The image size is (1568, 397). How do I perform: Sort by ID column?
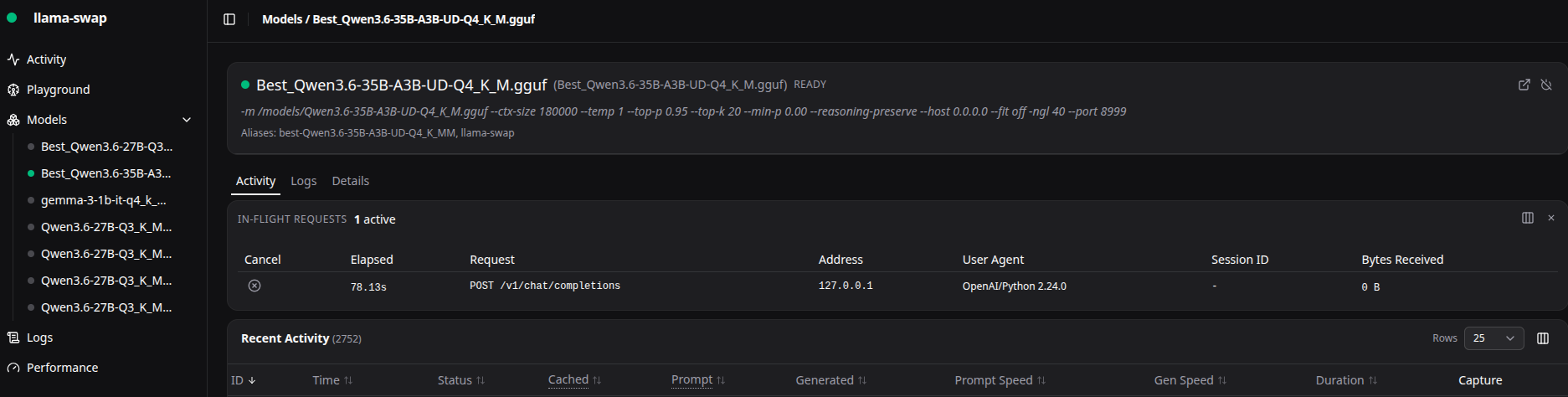point(244,380)
